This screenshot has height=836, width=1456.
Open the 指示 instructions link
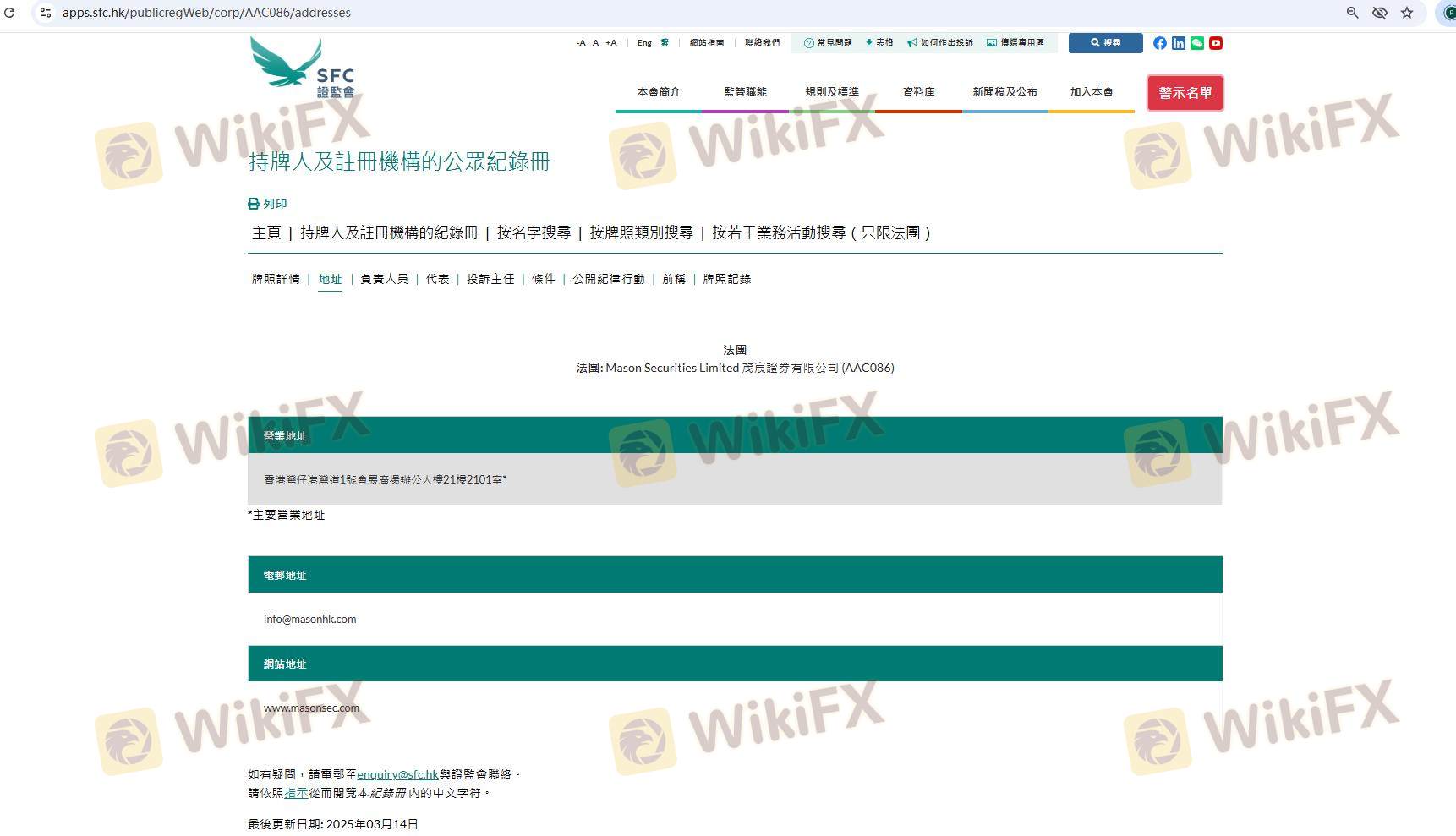point(296,793)
